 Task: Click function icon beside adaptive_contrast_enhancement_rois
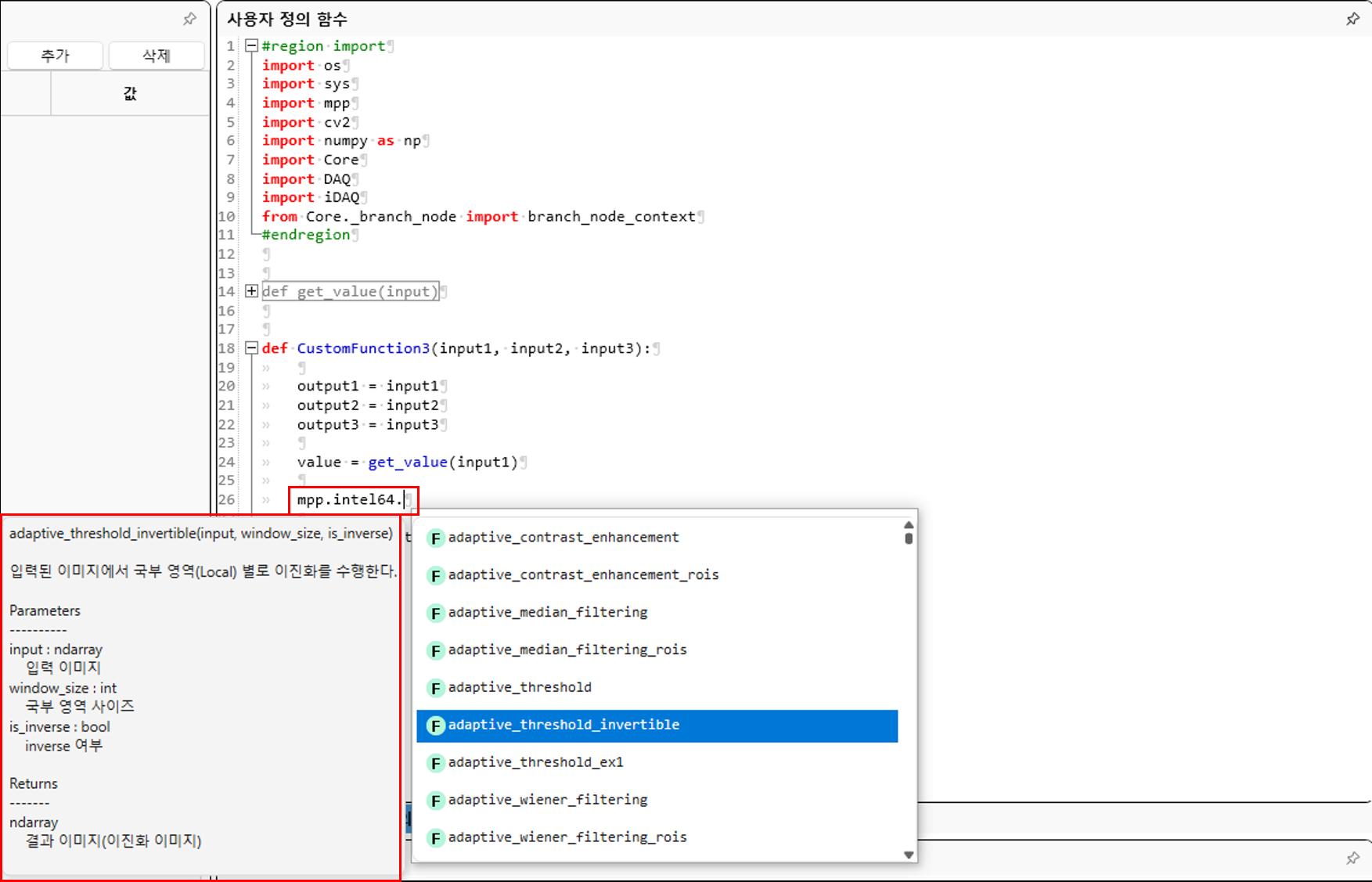point(435,576)
